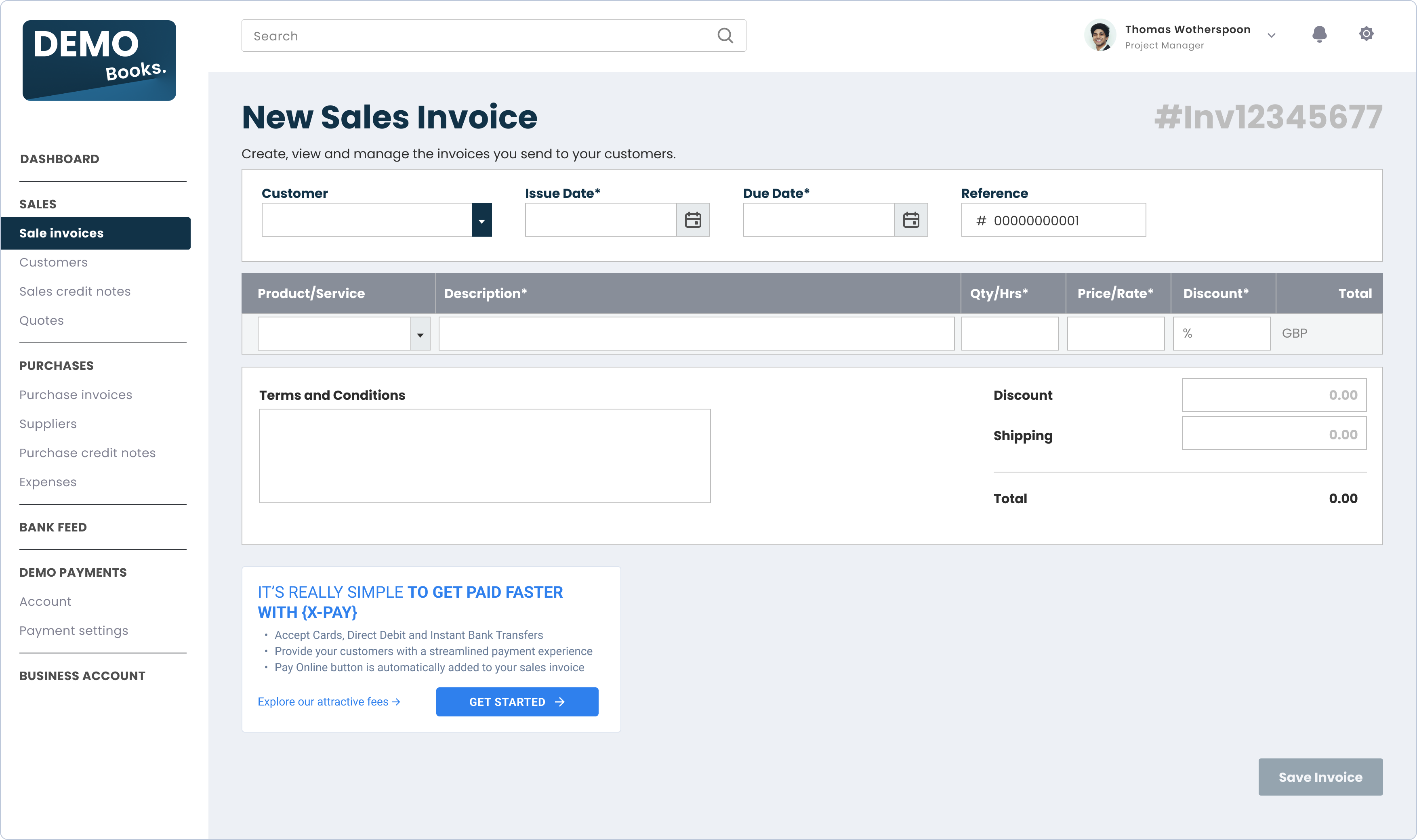Click the search magnifier icon
The width and height of the screenshot is (1417, 840).
click(725, 36)
